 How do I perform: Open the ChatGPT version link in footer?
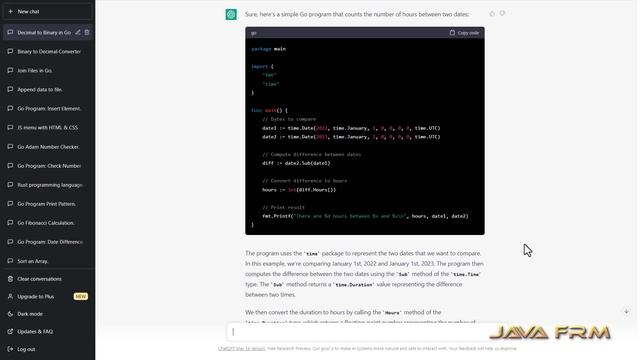click(241, 349)
